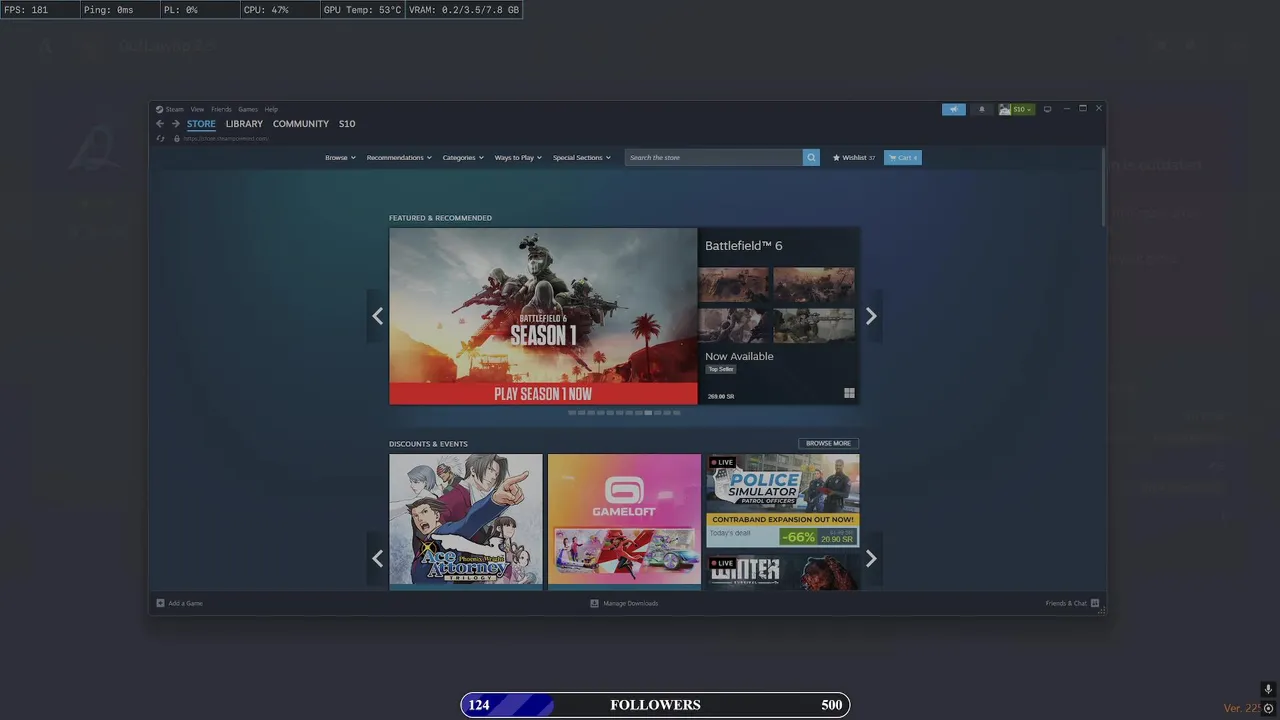Select the last featured carousel dot
The width and height of the screenshot is (1280, 720).
click(676, 412)
